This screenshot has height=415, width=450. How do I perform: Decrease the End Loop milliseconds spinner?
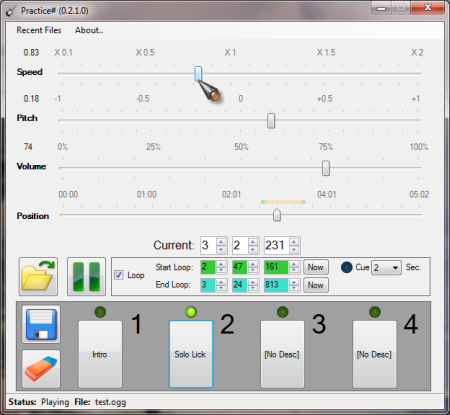coord(294,288)
